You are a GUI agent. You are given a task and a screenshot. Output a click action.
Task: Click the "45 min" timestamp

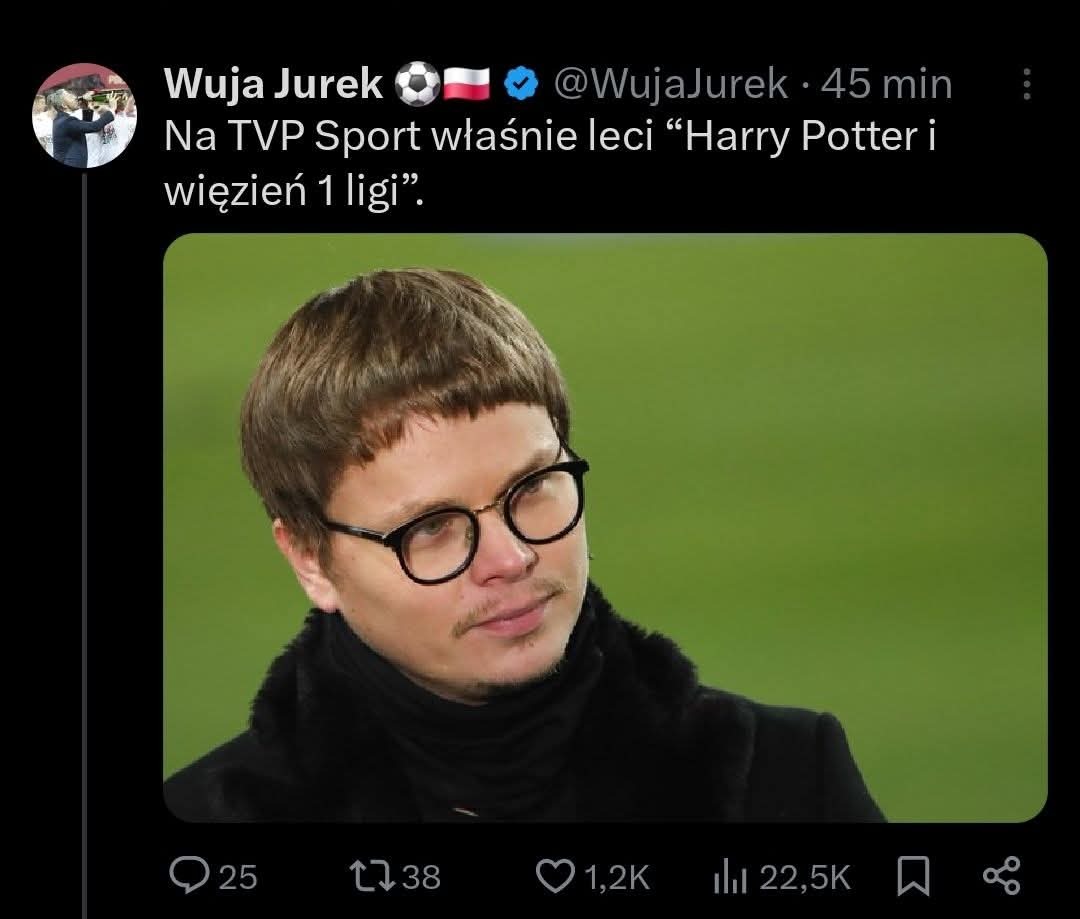(886, 85)
